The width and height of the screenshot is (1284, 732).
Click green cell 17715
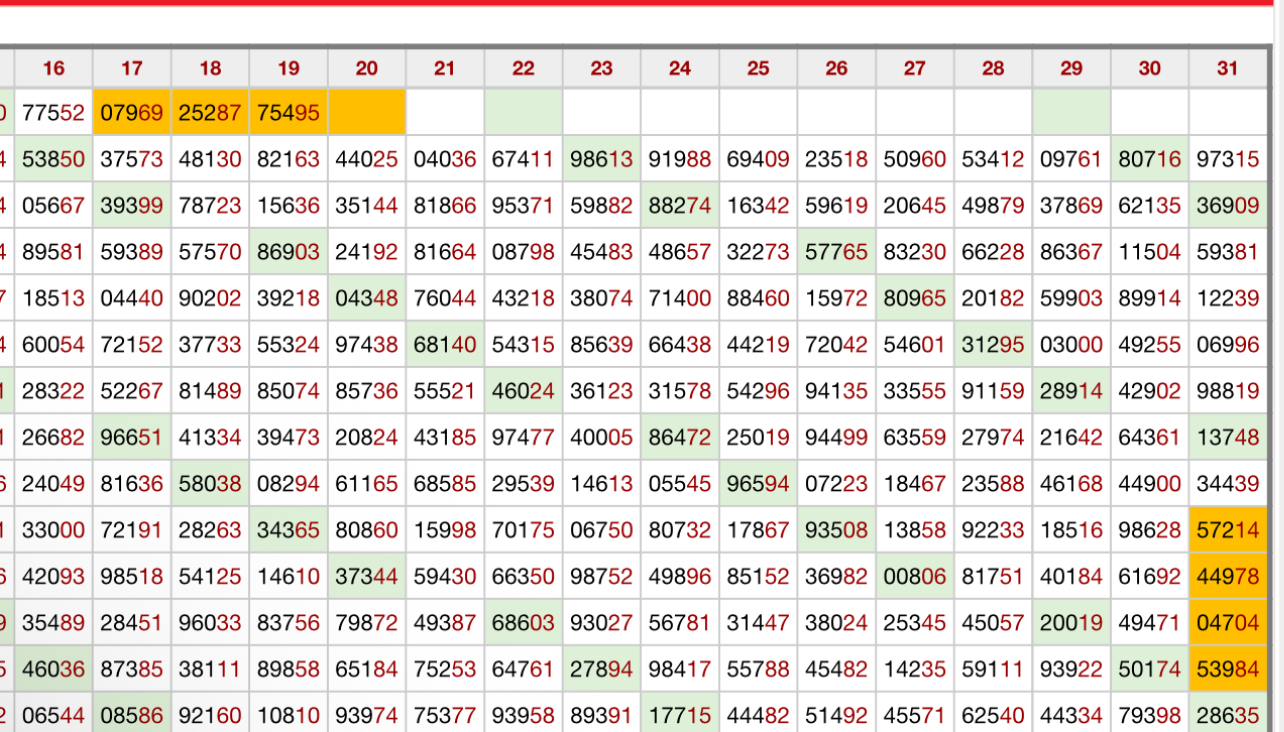(x=680, y=715)
